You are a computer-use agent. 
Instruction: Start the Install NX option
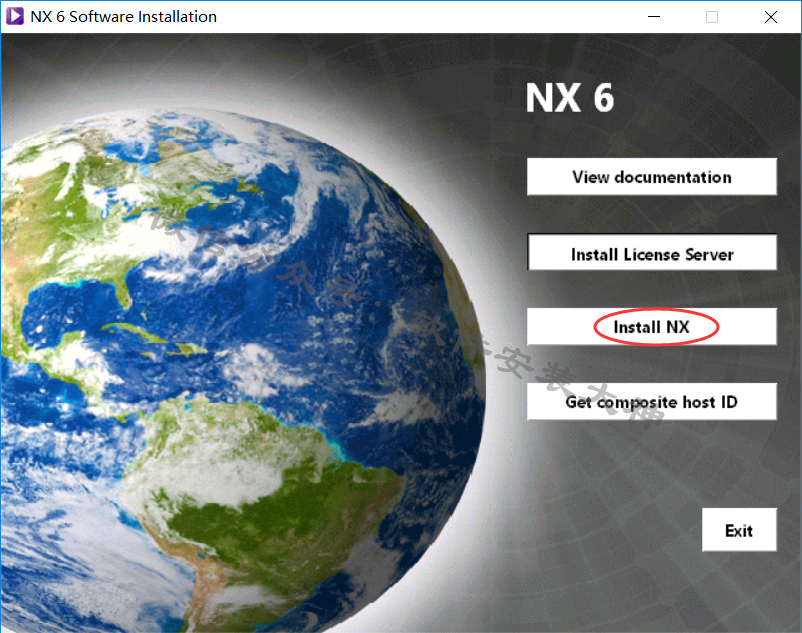pos(652,326)
